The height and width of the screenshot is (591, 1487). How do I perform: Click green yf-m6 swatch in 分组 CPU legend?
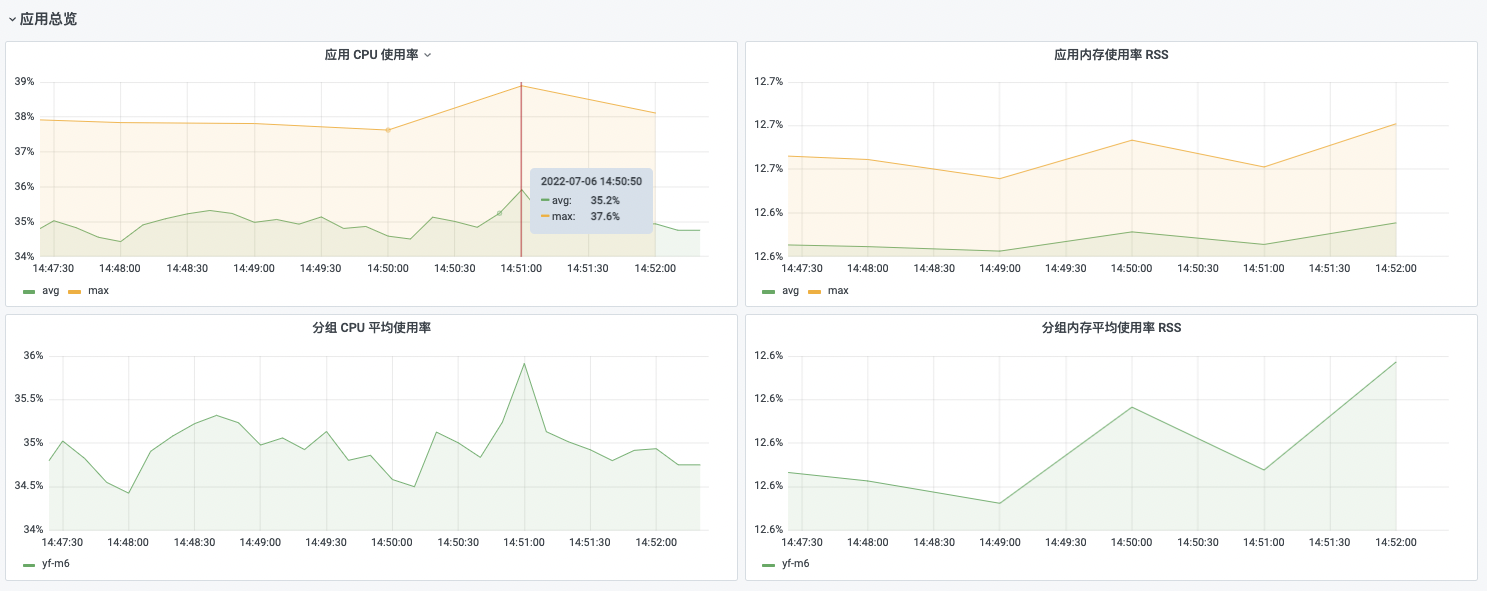(29, 565)
